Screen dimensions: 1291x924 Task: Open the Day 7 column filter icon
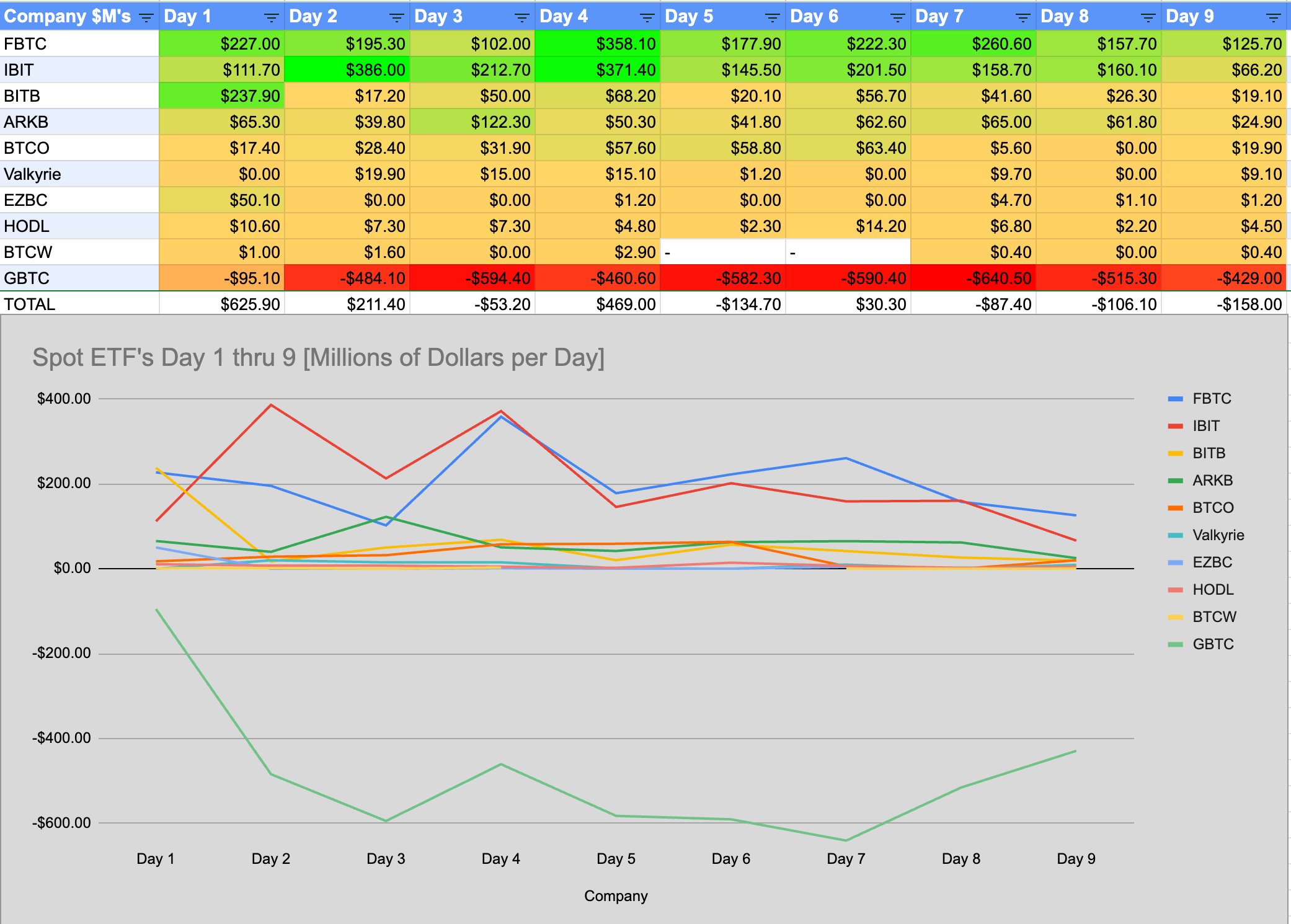pos(1023,18)
